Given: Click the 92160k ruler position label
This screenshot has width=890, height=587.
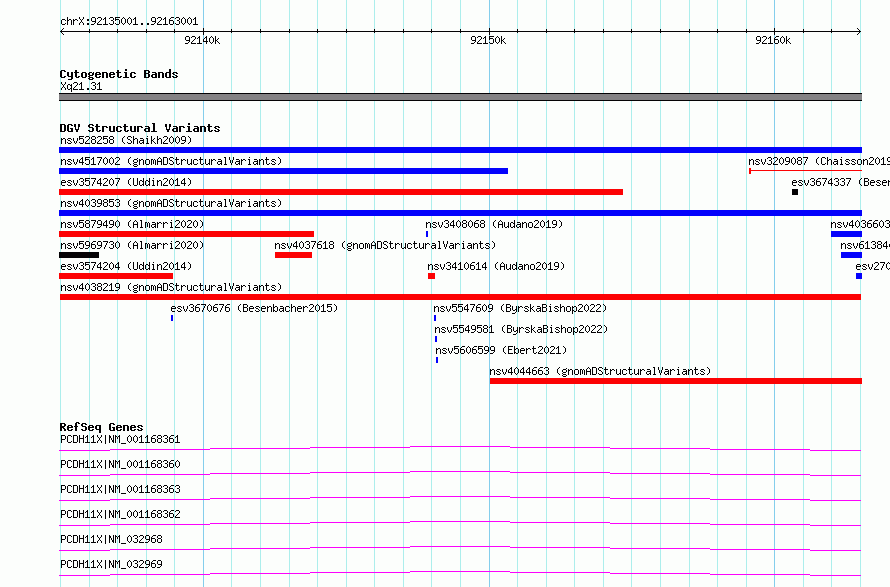Looking at the screenshot, I should click(773, 40).
